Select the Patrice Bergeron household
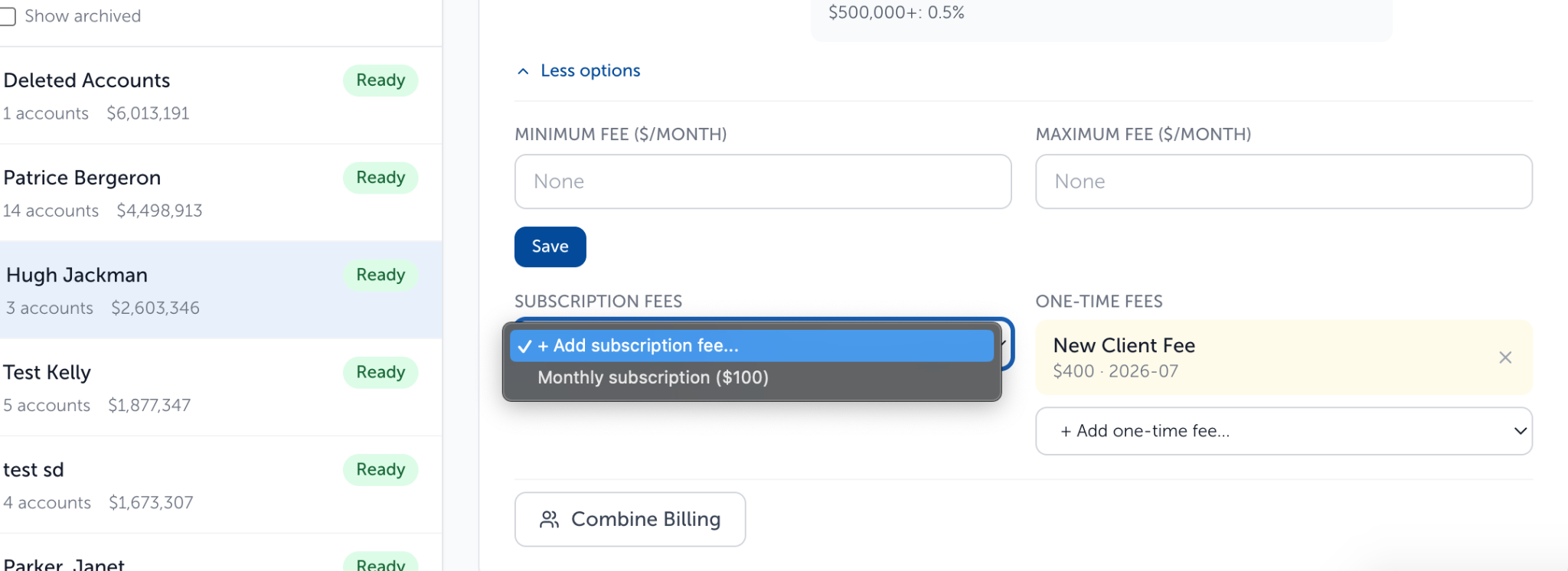 coord(220,193)
